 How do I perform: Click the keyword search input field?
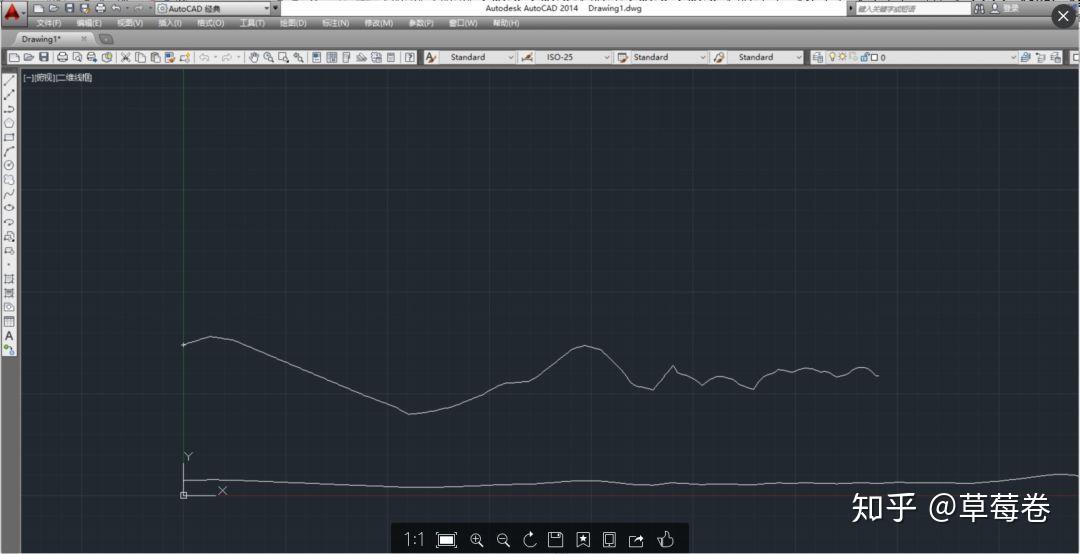point(913,8)
